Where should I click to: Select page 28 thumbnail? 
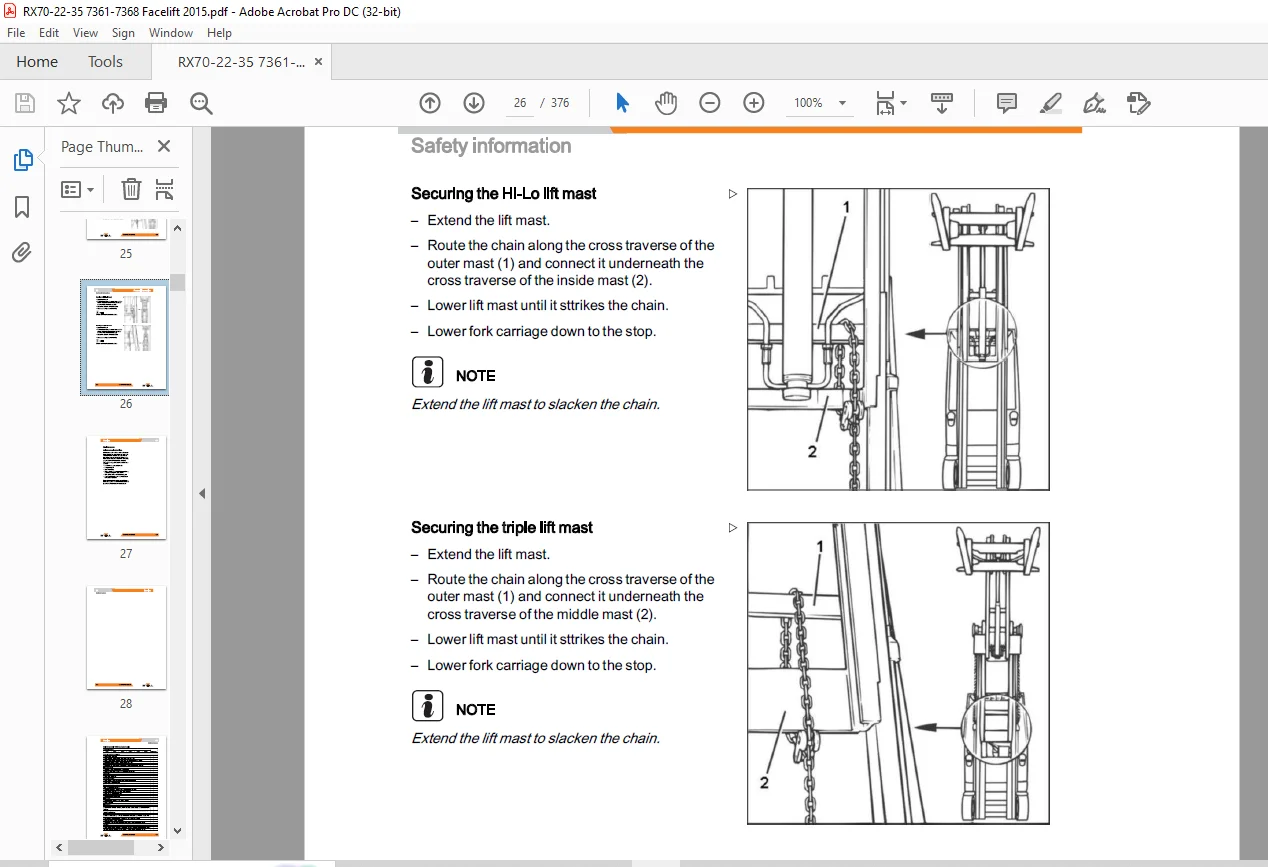126,638
